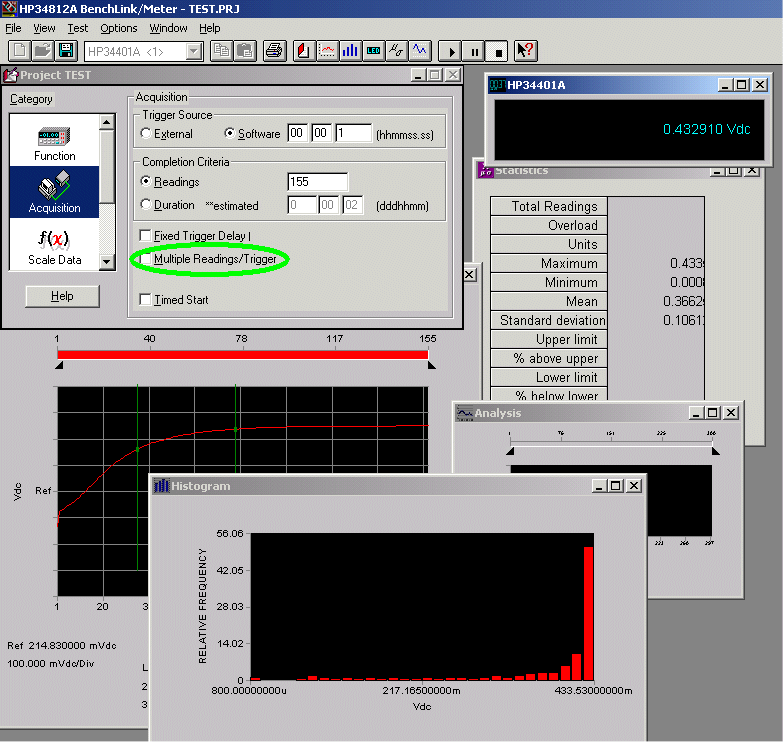Enable Fixed Trigger Delay checkbox

[x=145, y=235]
